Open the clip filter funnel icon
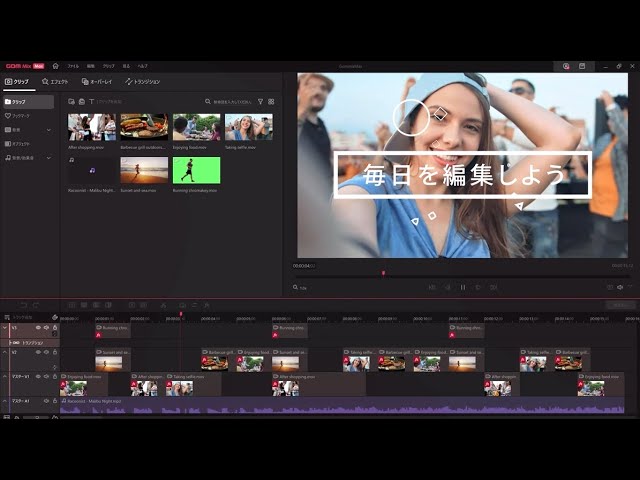Screen dimensions: 640x480 (x=260, y=102)
